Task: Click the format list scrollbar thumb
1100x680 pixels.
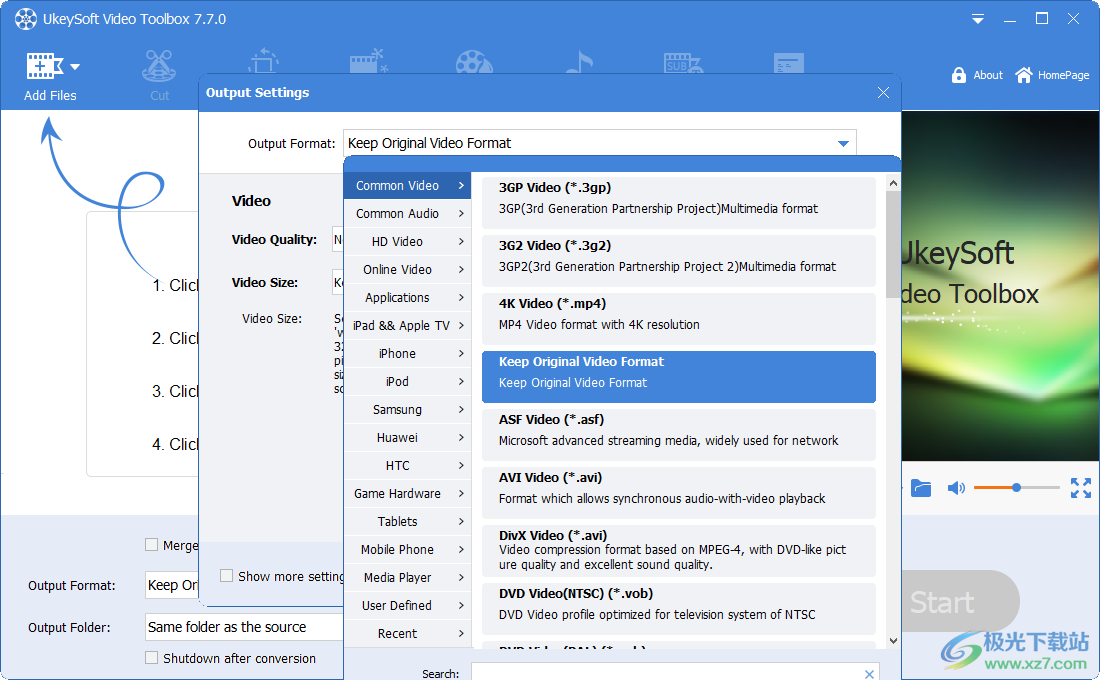Action: 893,244
